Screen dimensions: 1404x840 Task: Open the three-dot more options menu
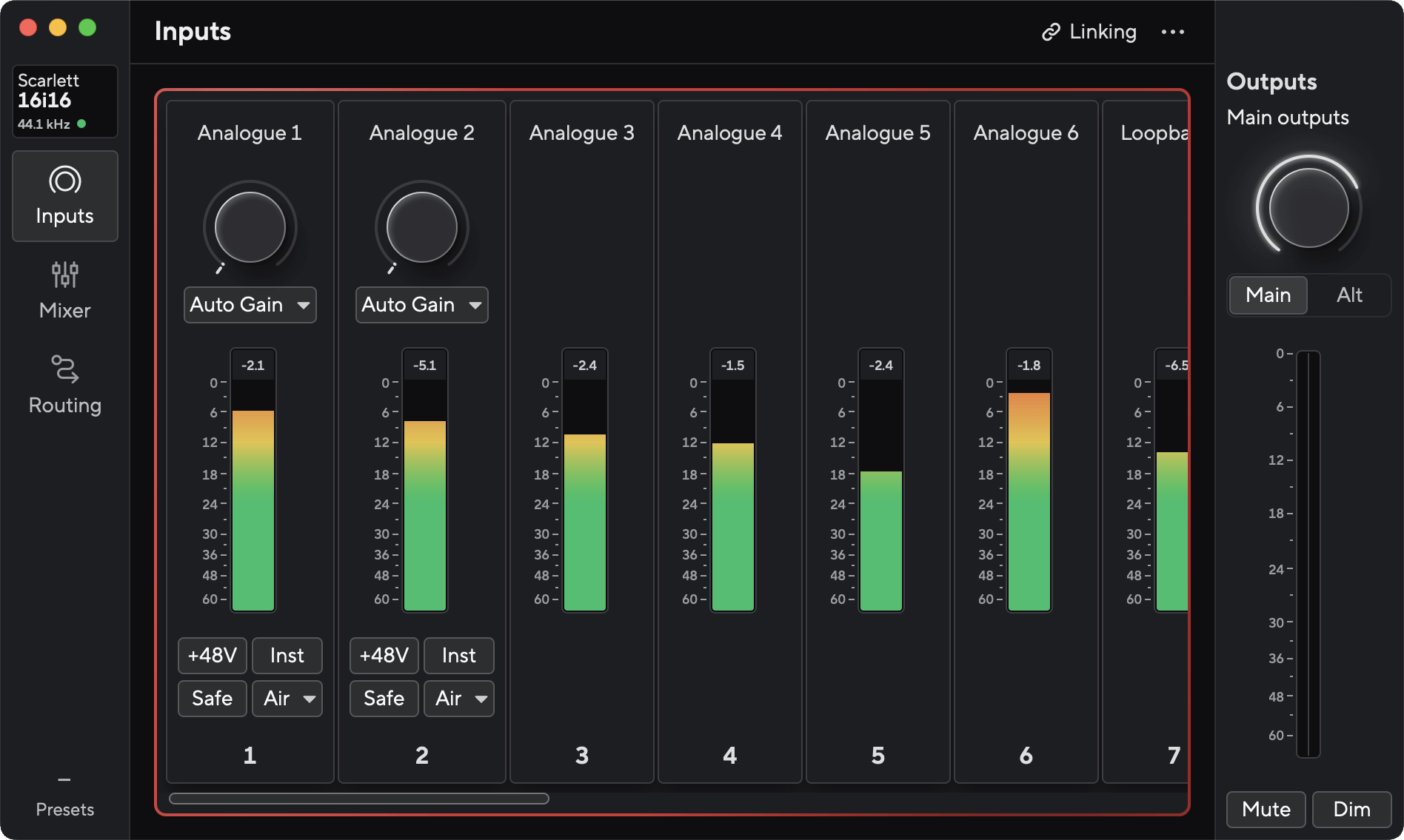(x=1173, y=32)
